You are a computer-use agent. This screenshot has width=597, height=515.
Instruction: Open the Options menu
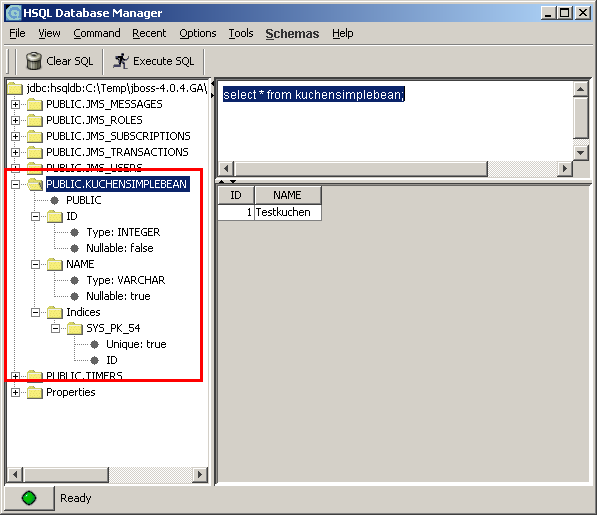point(198,33)
